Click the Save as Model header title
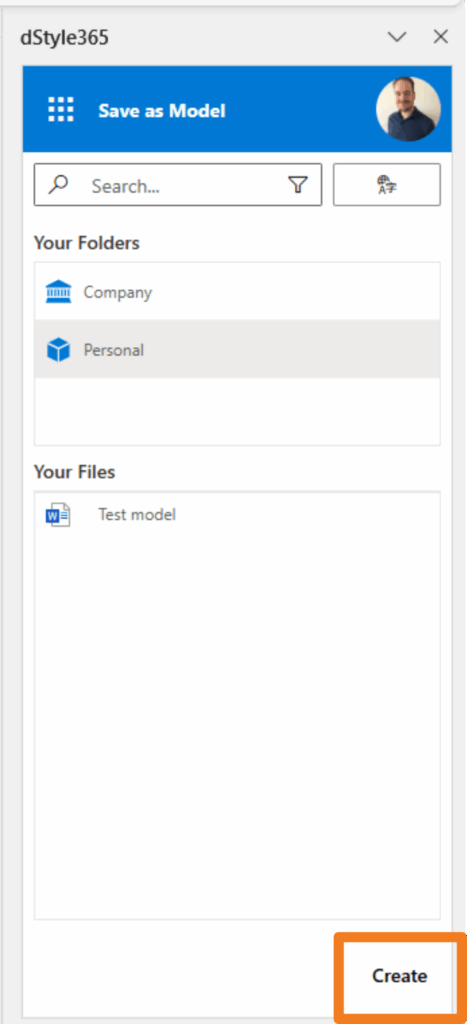The width and height of the screenshot is (467, 1024). click(162, 111)
